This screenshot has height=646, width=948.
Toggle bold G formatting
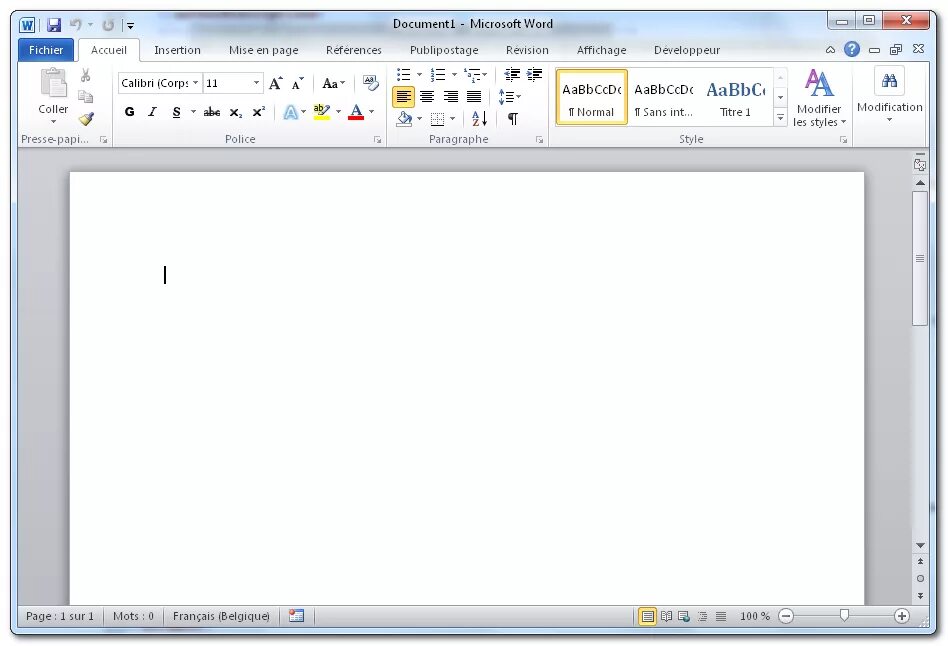(129, 112)
